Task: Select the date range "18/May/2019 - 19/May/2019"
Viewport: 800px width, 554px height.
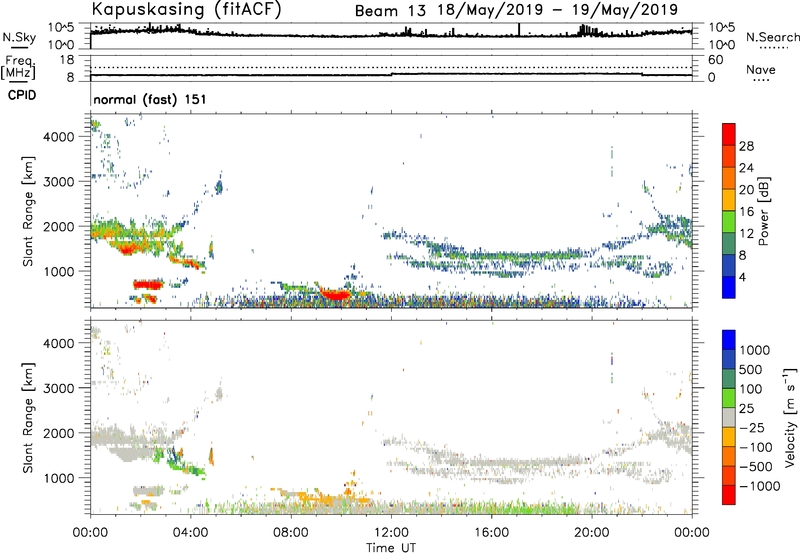Action: [x=558, y=10]
